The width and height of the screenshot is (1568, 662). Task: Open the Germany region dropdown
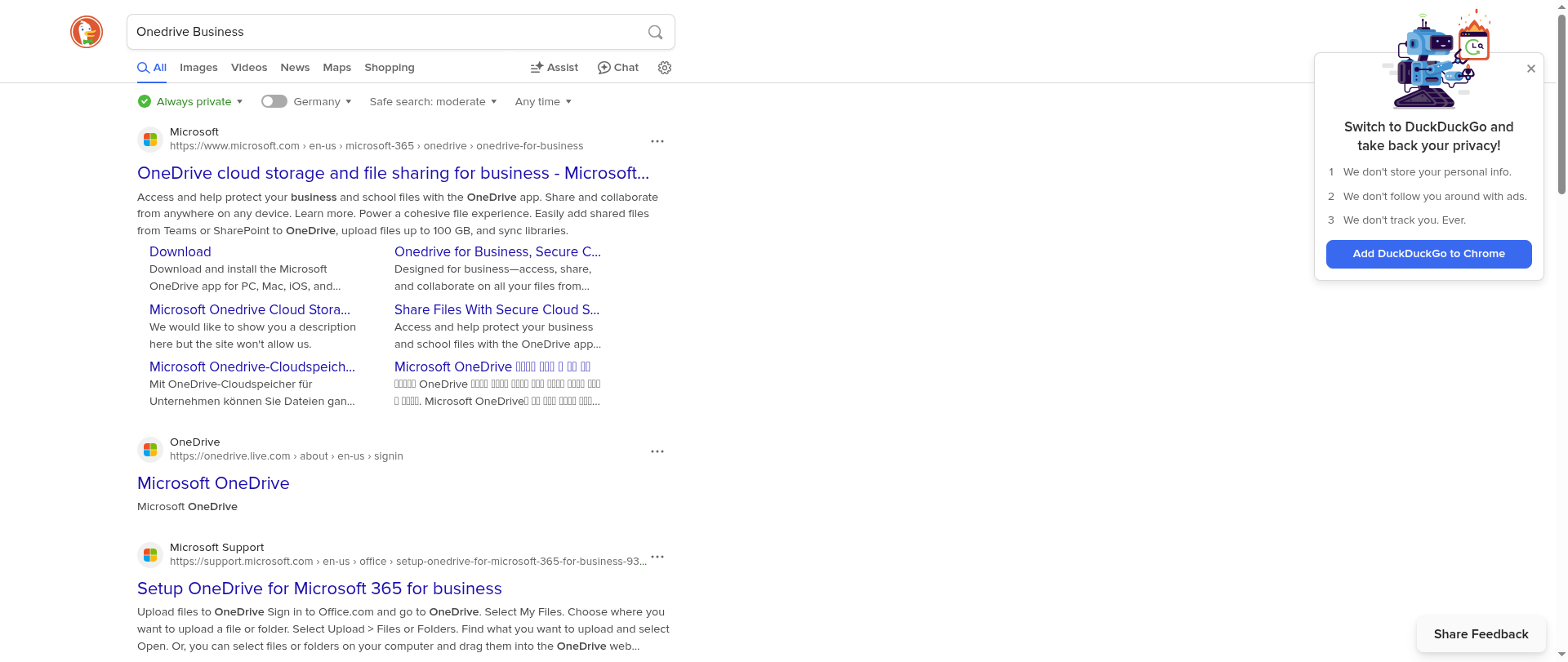pos(323,101)
